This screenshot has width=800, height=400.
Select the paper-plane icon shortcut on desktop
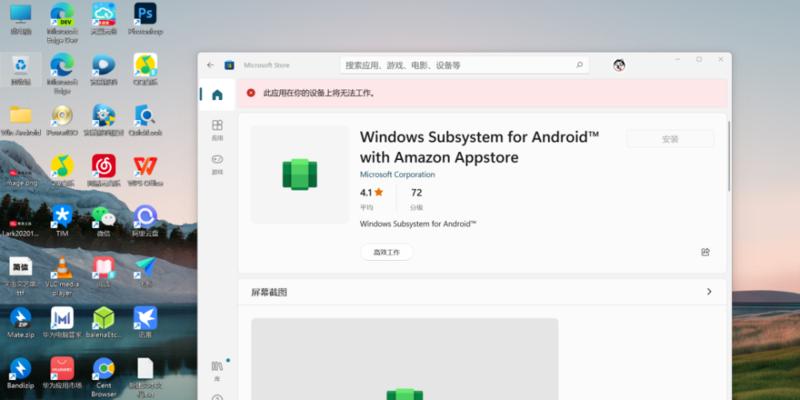(x=145, y=271)
